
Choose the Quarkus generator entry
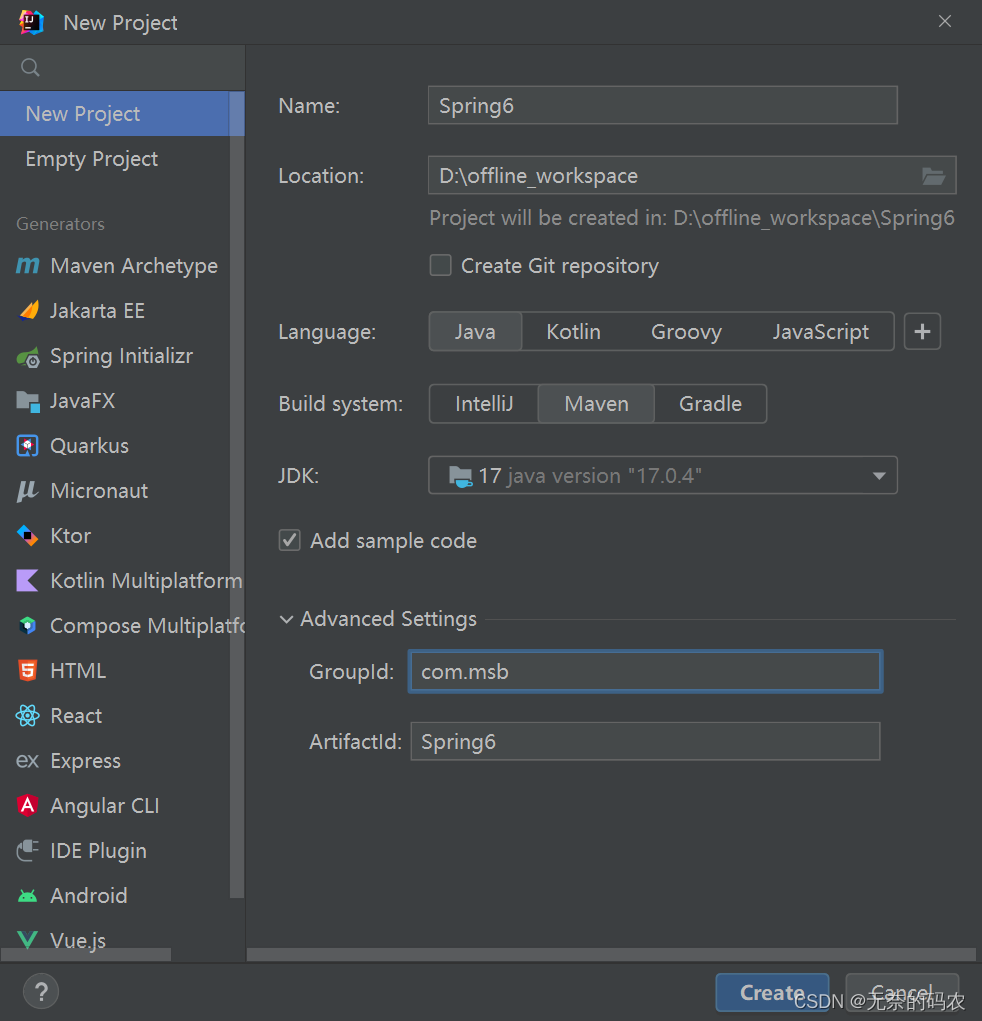[115, 446]
